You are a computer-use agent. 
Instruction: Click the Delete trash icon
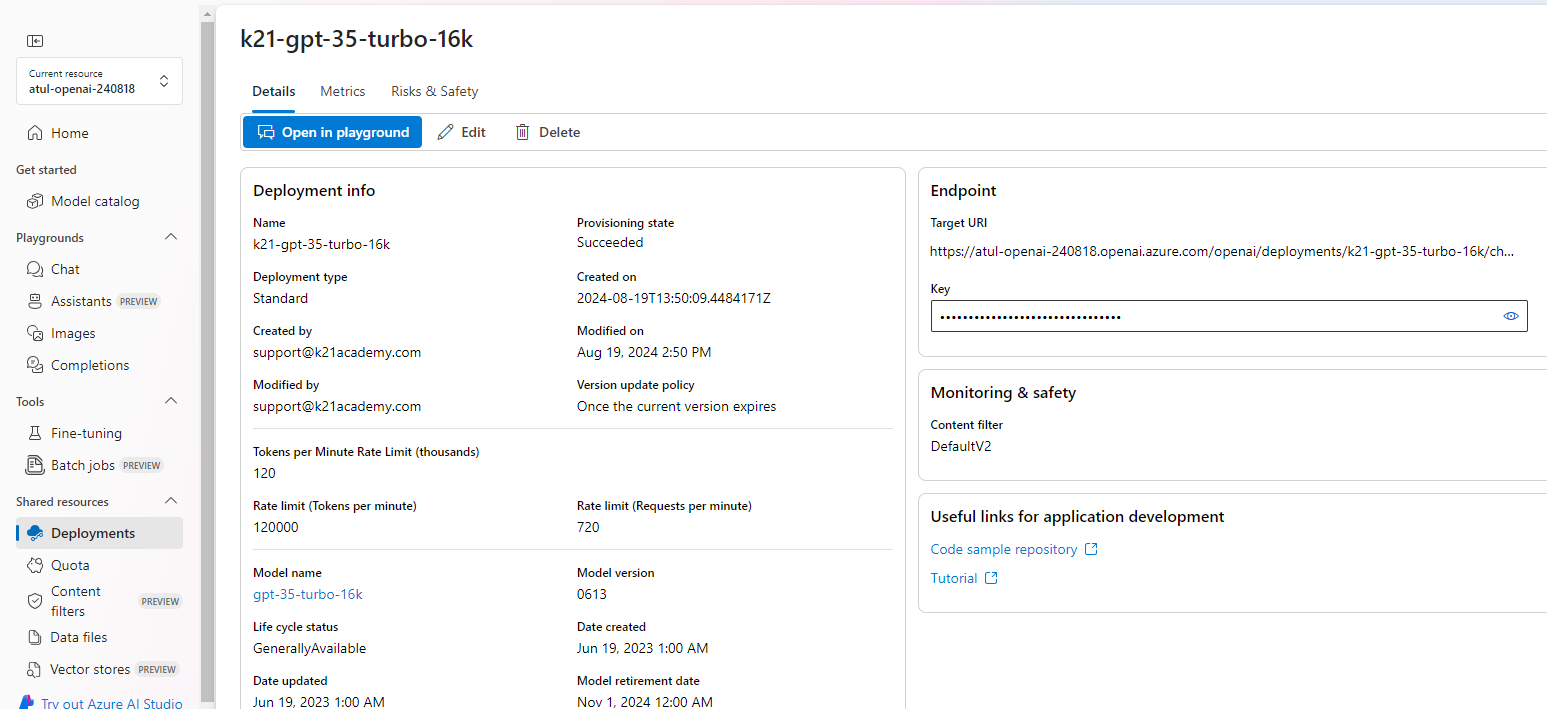[522, 132]
